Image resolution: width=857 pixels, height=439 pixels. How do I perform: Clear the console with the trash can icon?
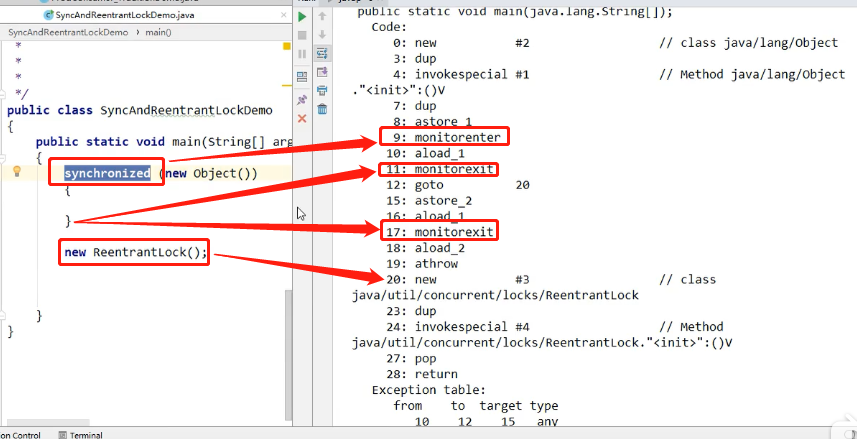322,109
